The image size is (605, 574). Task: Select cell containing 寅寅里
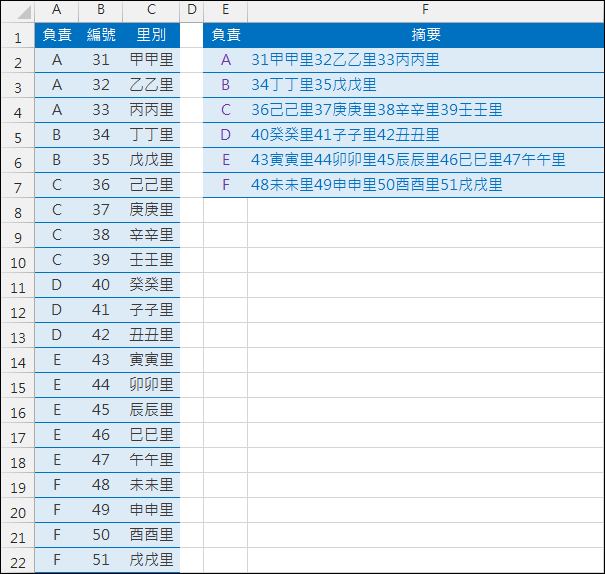point(151,360)
